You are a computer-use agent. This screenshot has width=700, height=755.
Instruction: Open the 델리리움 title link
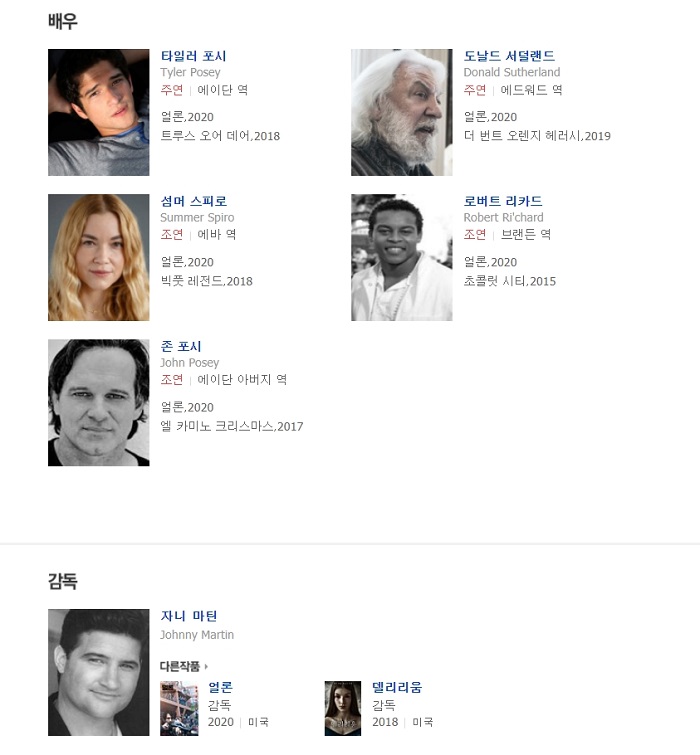pyautogui.click(x=397, y=687)
